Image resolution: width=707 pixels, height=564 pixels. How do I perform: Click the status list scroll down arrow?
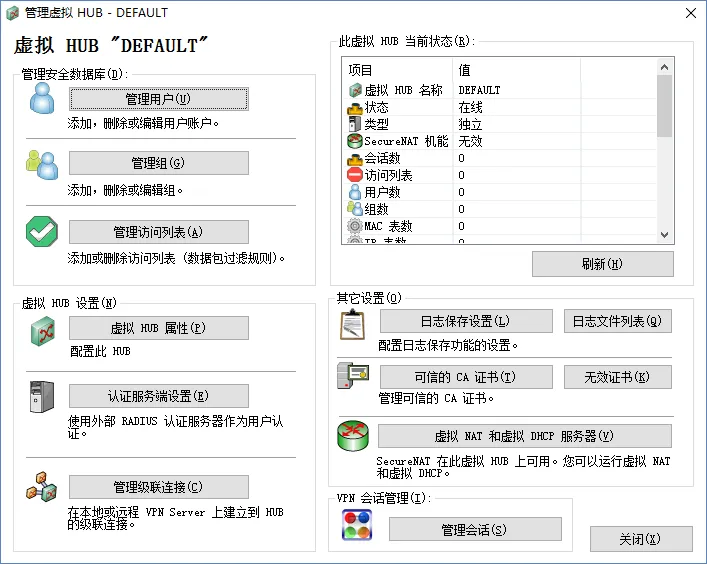(664, 234)
